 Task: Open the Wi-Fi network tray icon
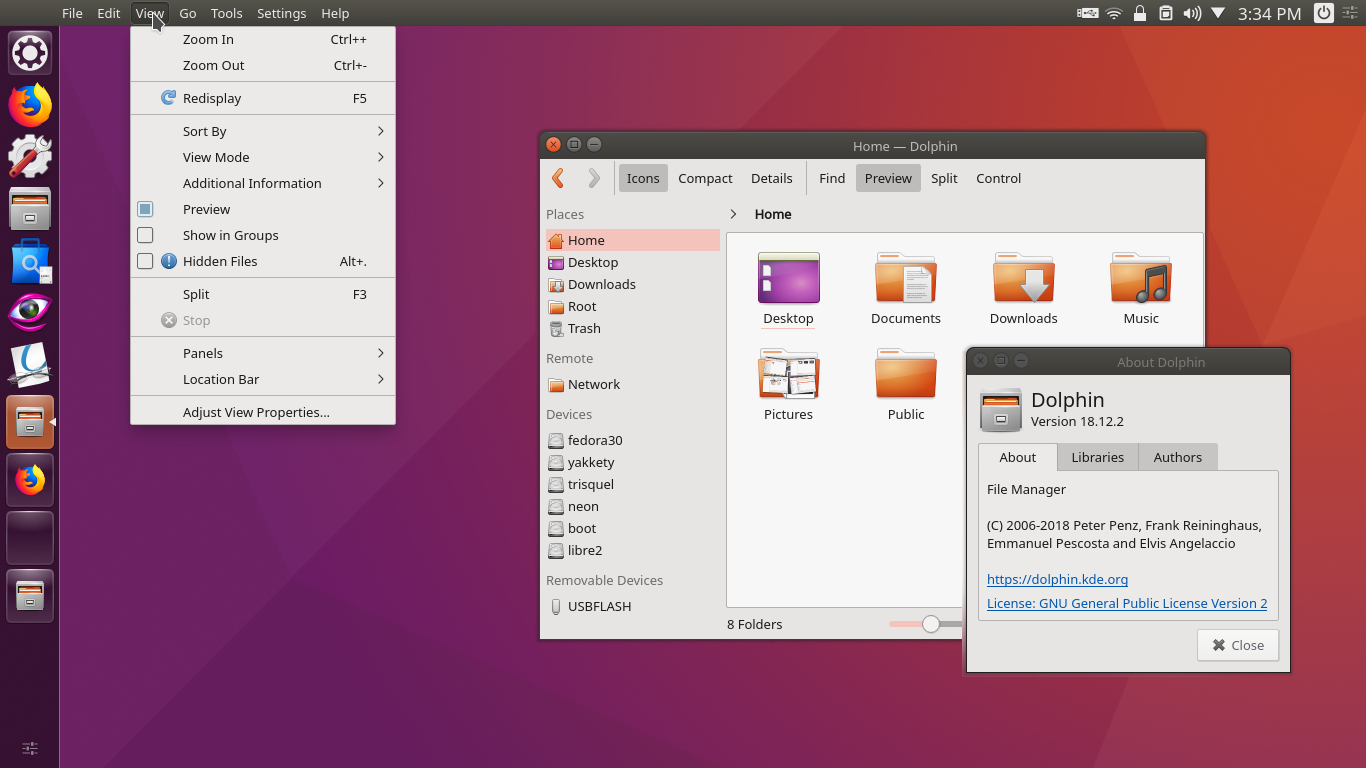(x=1115, y=13)
